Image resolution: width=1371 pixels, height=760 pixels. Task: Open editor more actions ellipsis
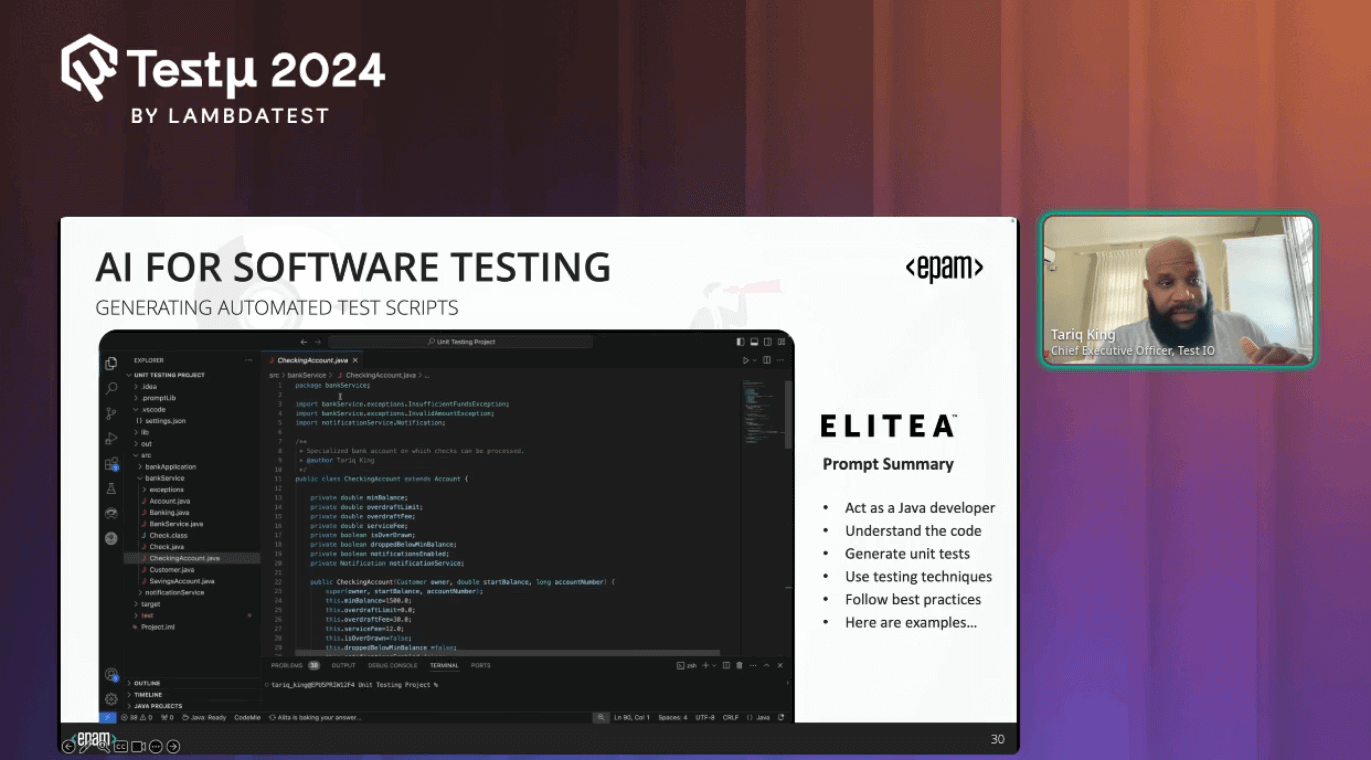click(x=780, y=360)
